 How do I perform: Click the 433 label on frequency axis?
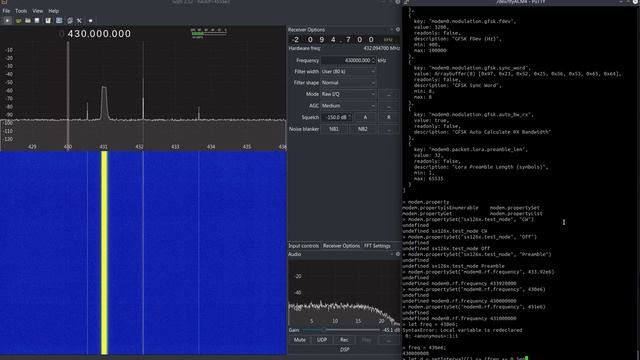pyautogui.click(x=175, y=147)
